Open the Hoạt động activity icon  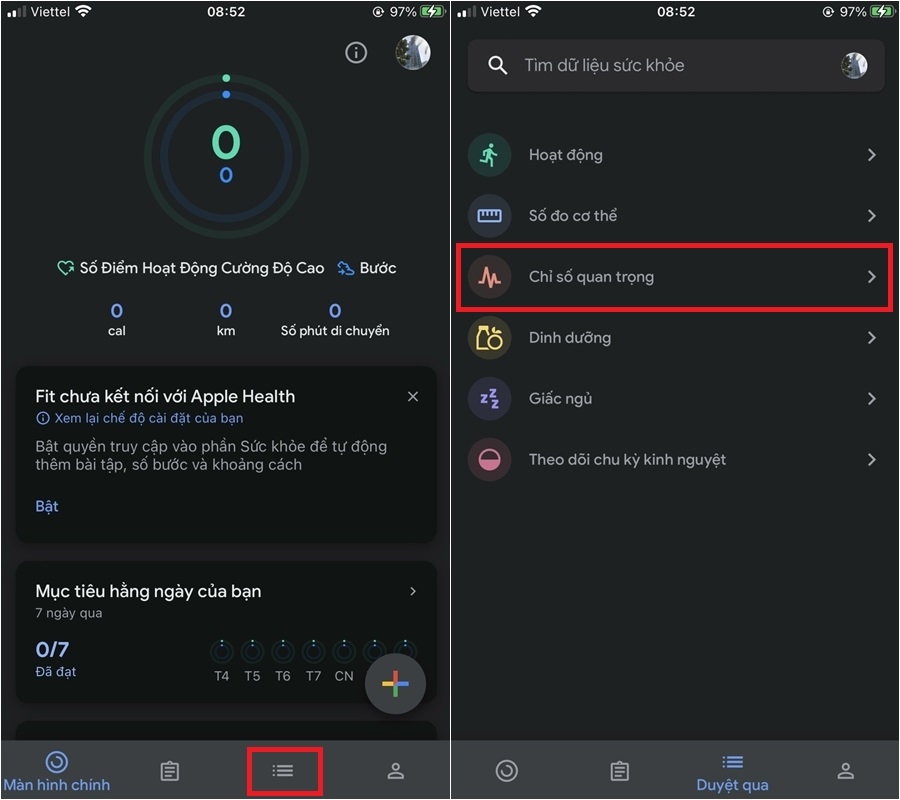[489, 155]
